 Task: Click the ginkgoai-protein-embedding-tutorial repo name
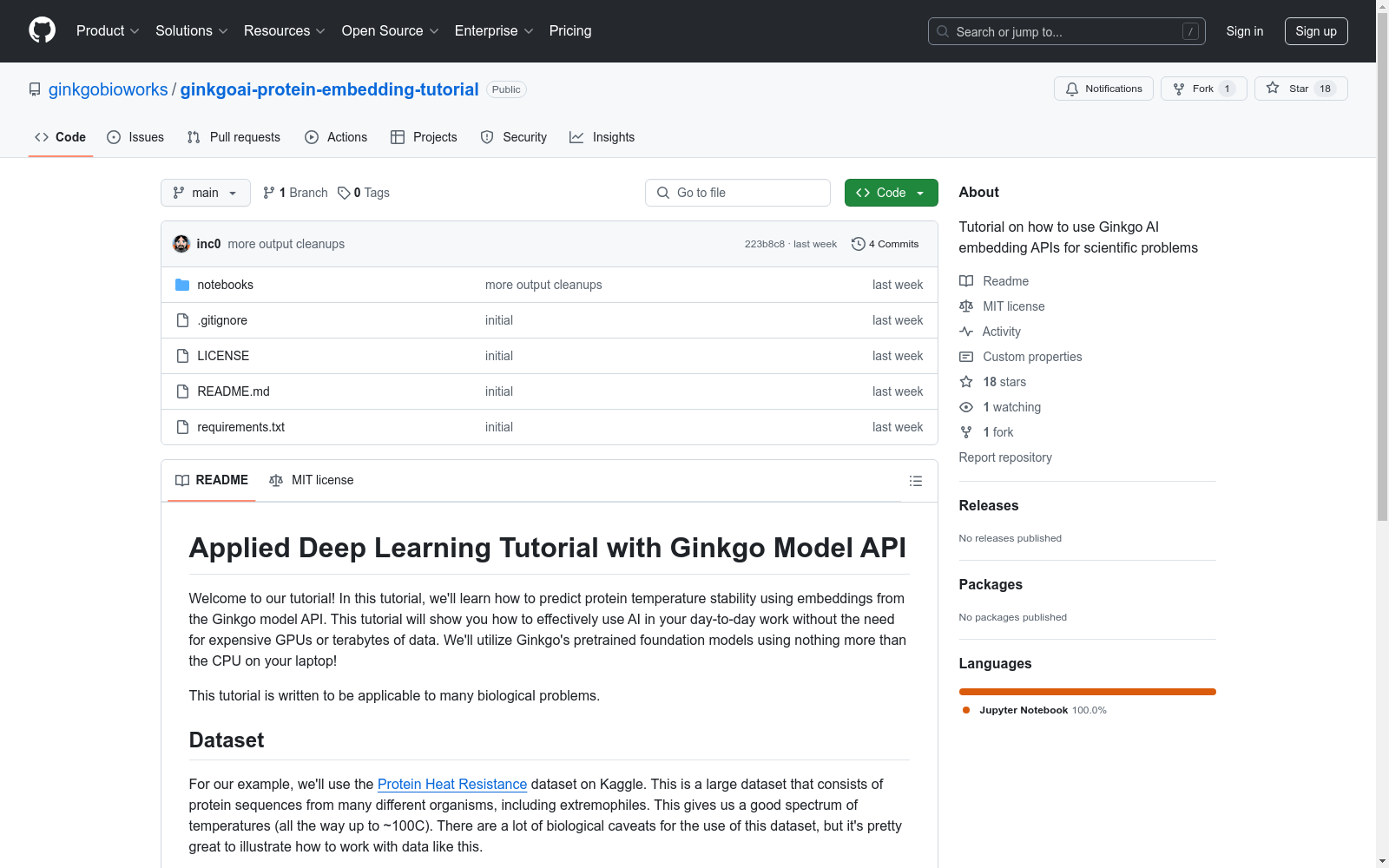[330, 89]
